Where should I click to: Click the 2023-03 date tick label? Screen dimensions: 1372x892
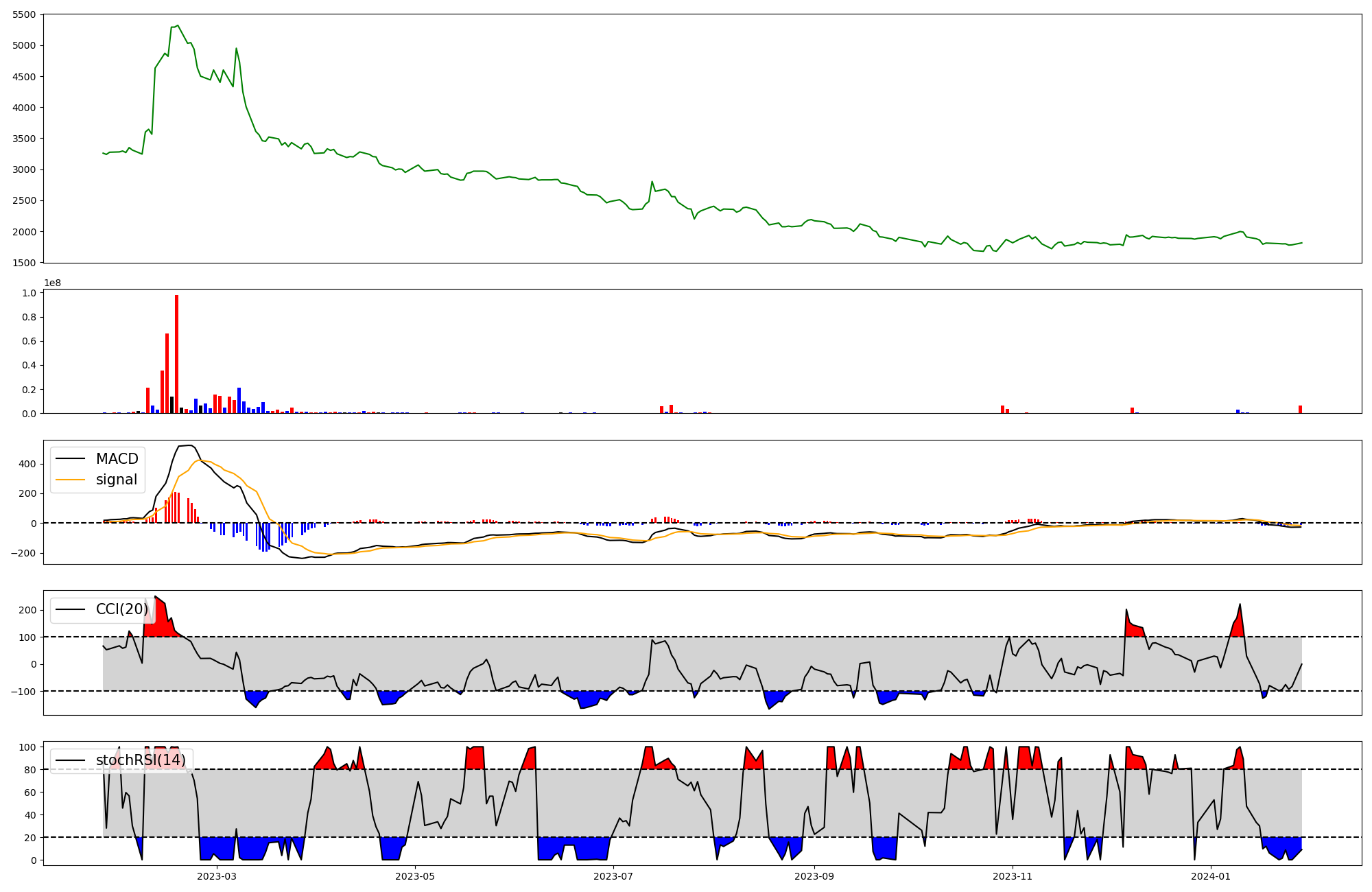(217, 876)
